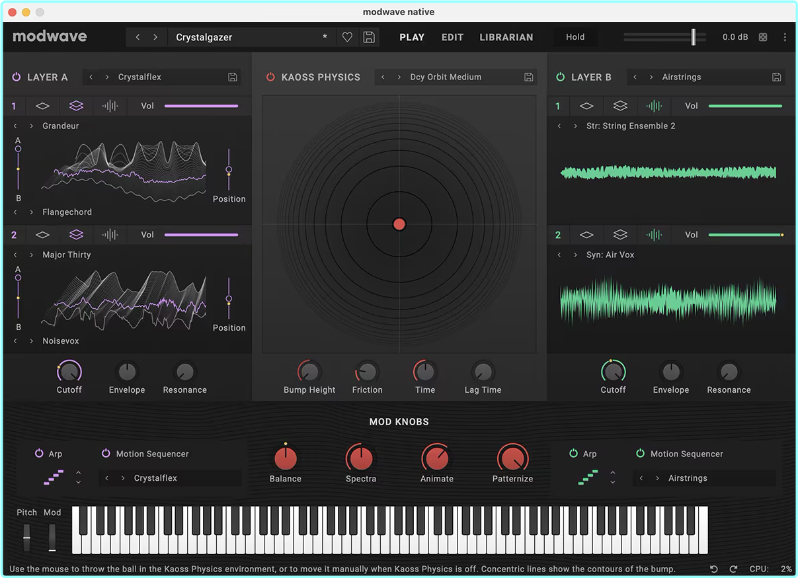Disable Layer B Arp power toggle
The image size is (798, 578).
pyautogui.click(x=574, y=454)
